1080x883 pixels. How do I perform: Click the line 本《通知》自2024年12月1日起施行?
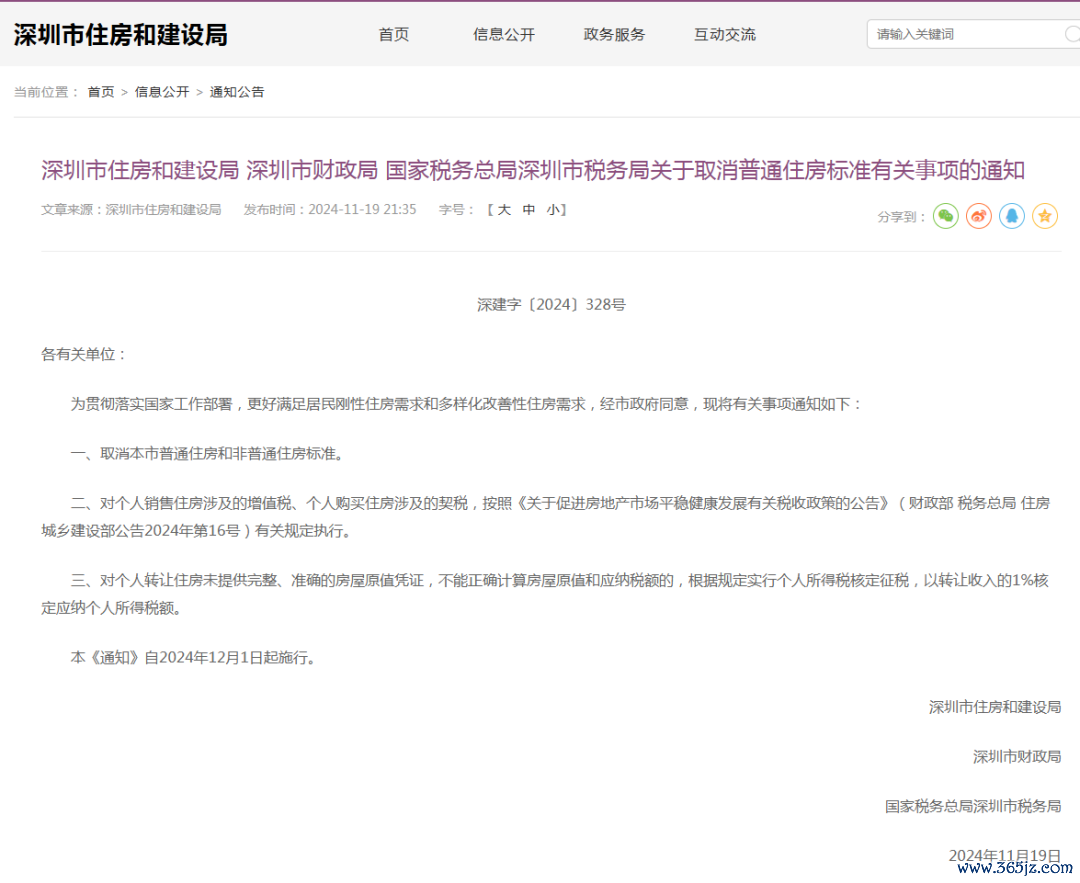[x=194, y=658]
